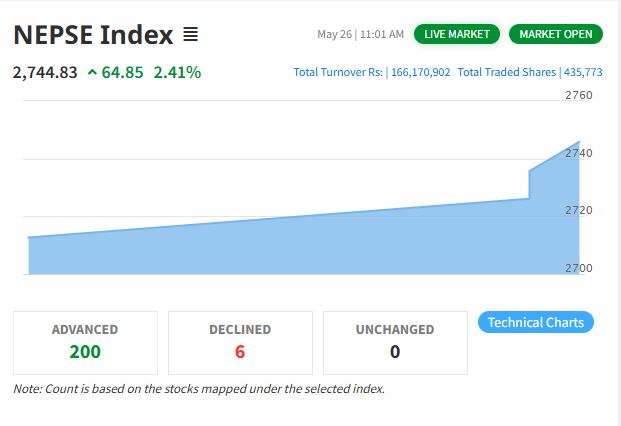Click the Total Traded Shares value

click(583, 72)
